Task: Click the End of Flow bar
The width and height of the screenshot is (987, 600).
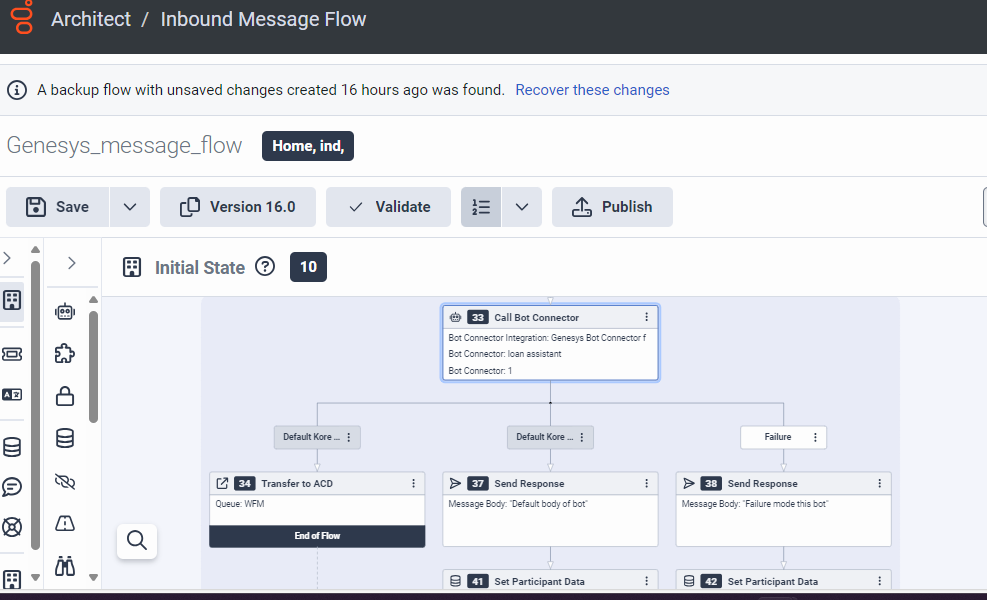Action: point(317,536)
